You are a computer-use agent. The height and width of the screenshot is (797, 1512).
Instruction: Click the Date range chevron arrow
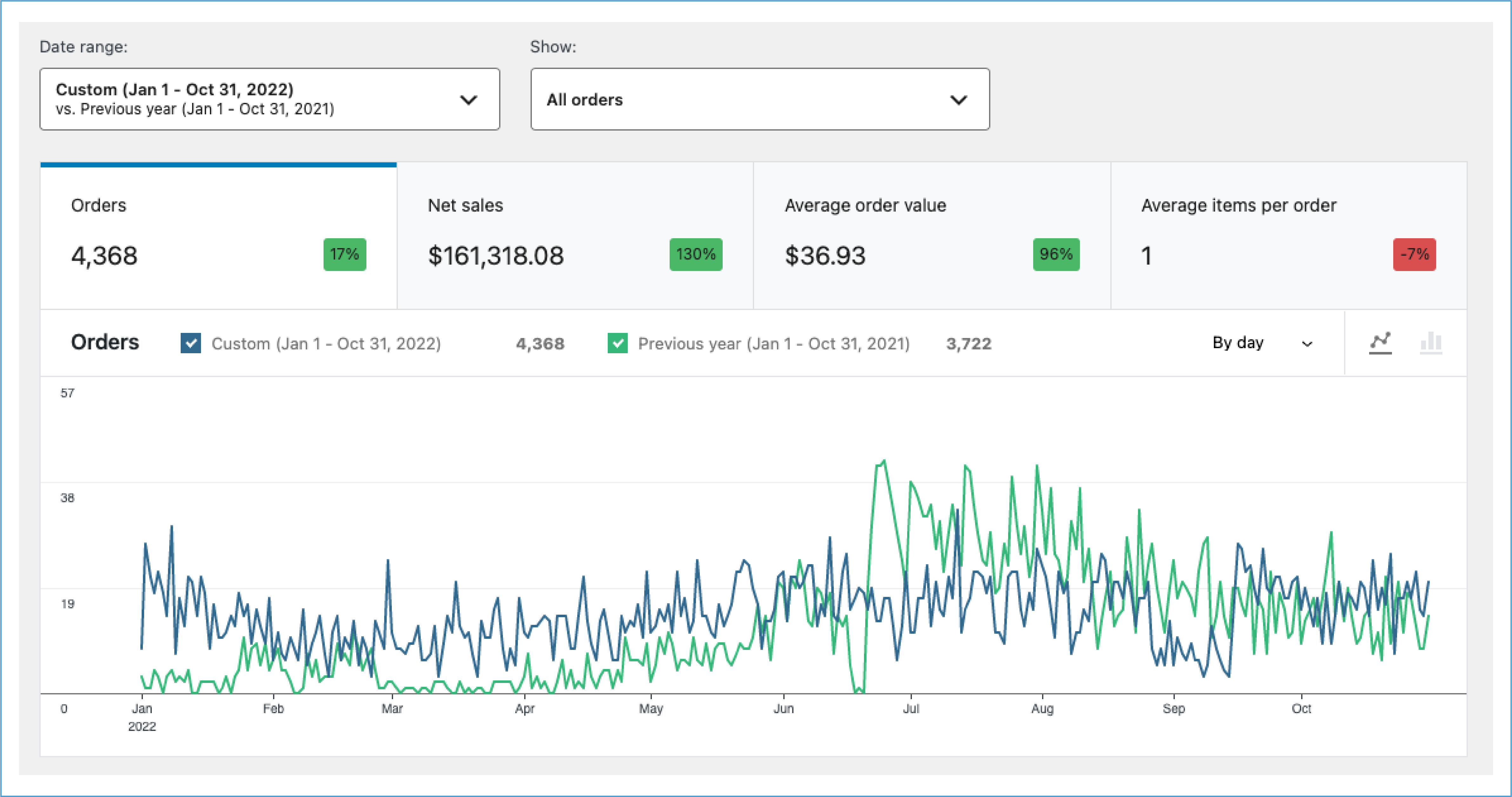[x=468, y=100]
